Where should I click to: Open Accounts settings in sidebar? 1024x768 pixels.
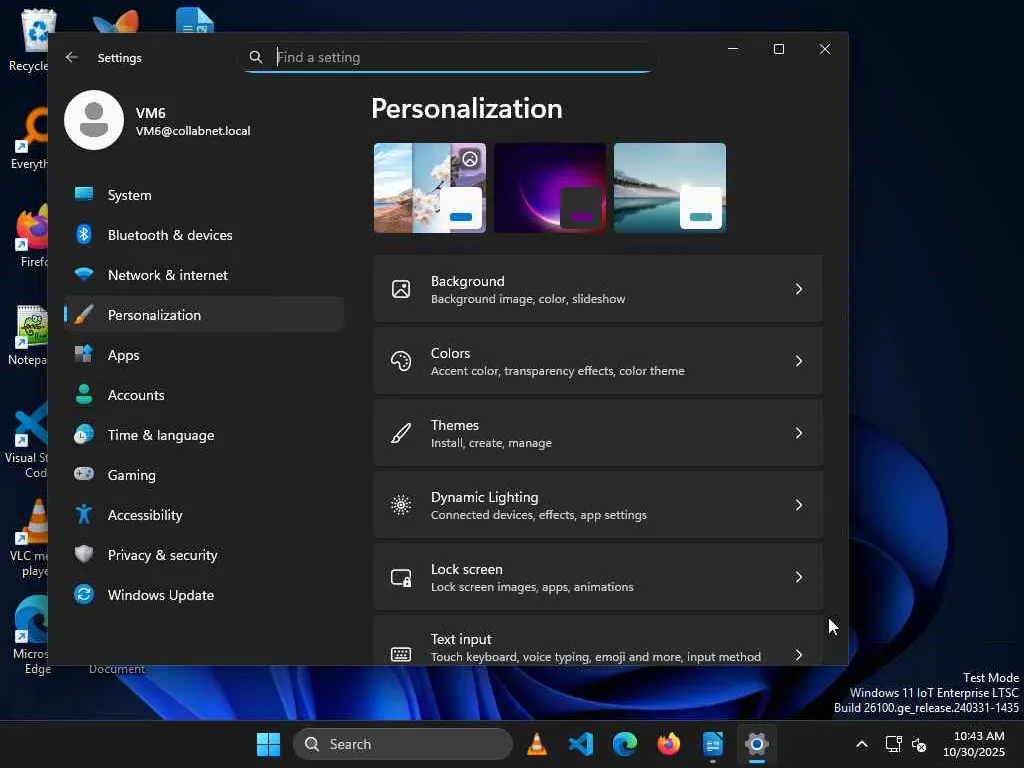click(204, 394)
